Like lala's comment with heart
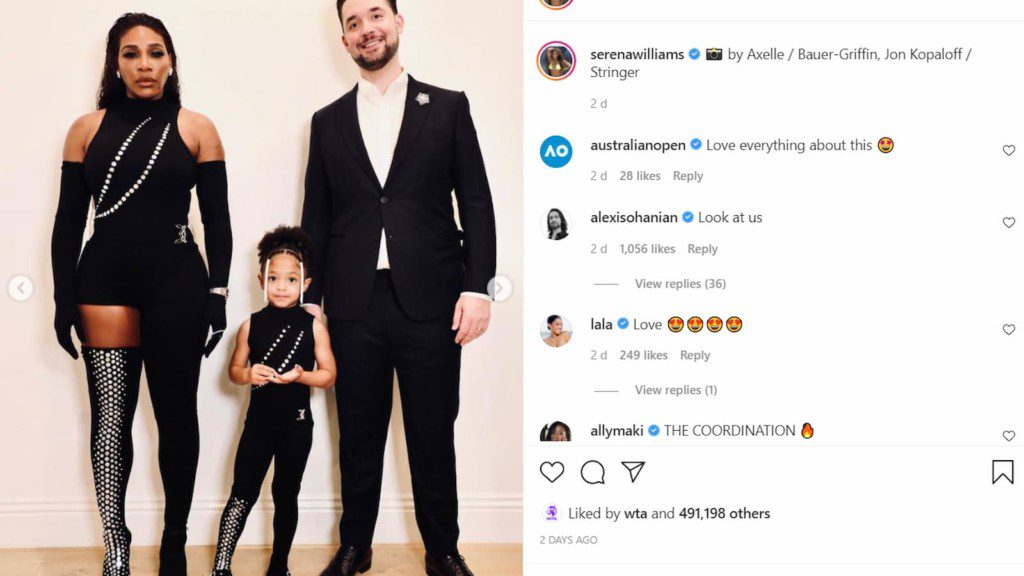1024x576 pixels. click(x=1008, y=330)
